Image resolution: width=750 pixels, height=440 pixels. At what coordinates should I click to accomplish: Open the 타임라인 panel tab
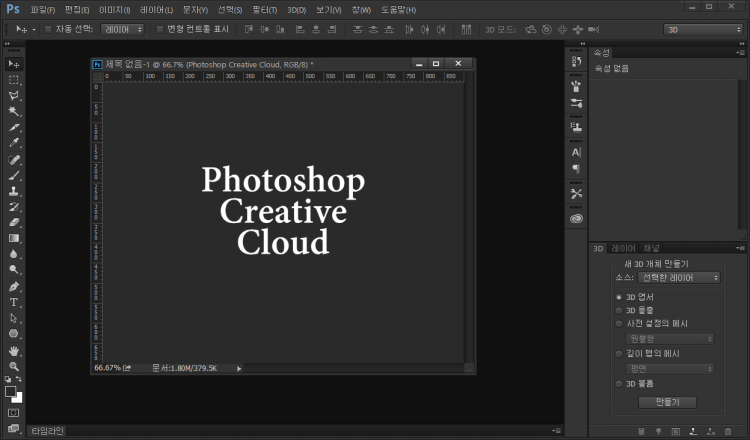tap(45, 430)
